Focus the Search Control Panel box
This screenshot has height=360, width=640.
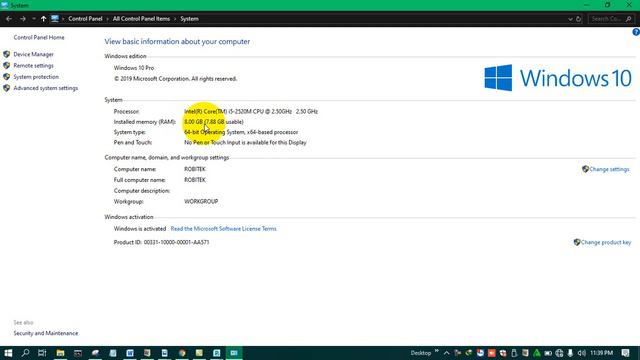(x=611, y=19)
